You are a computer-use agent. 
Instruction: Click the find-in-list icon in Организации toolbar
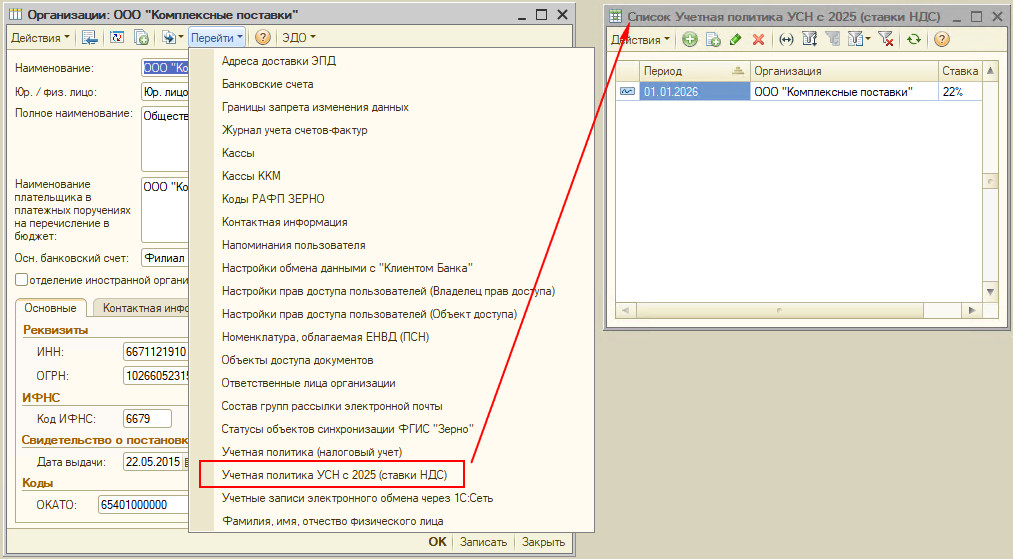pos(89,37)
